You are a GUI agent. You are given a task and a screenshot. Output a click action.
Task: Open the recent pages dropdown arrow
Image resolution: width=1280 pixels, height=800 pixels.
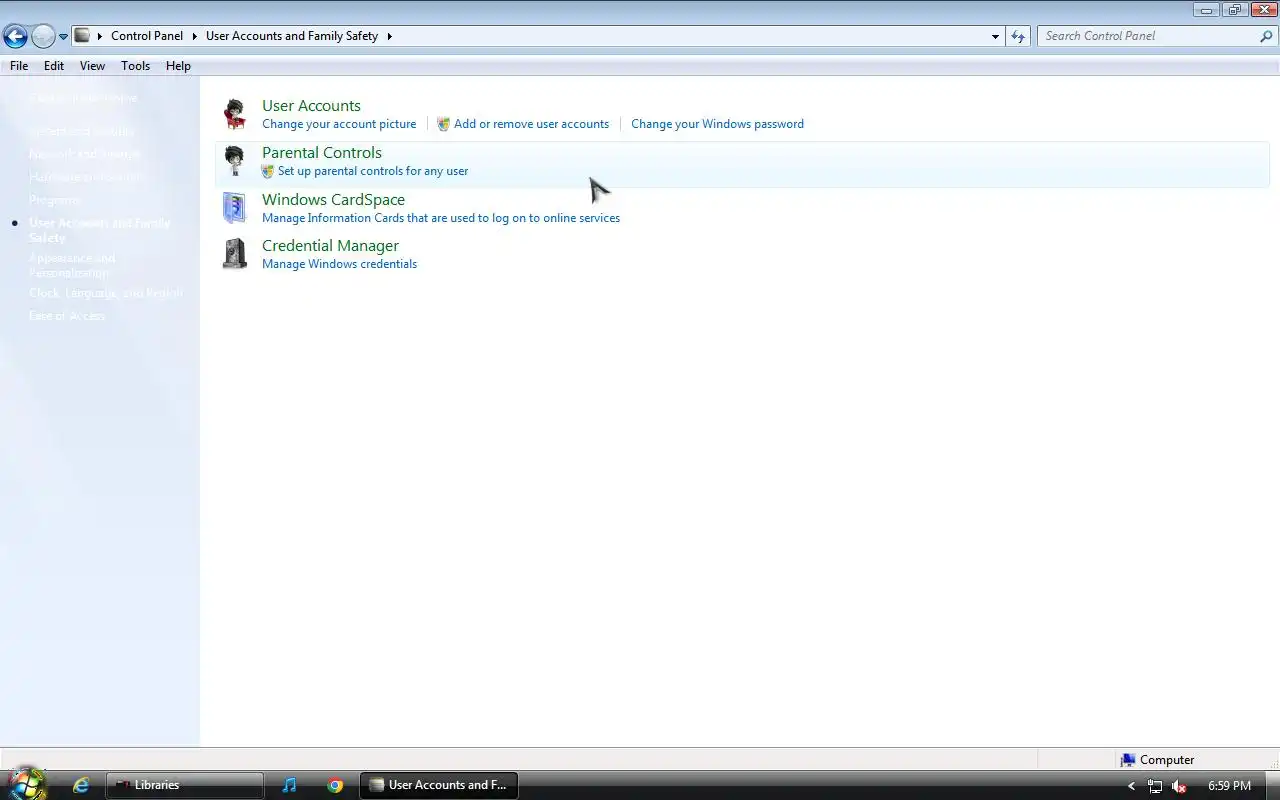(x=63, y=37)
